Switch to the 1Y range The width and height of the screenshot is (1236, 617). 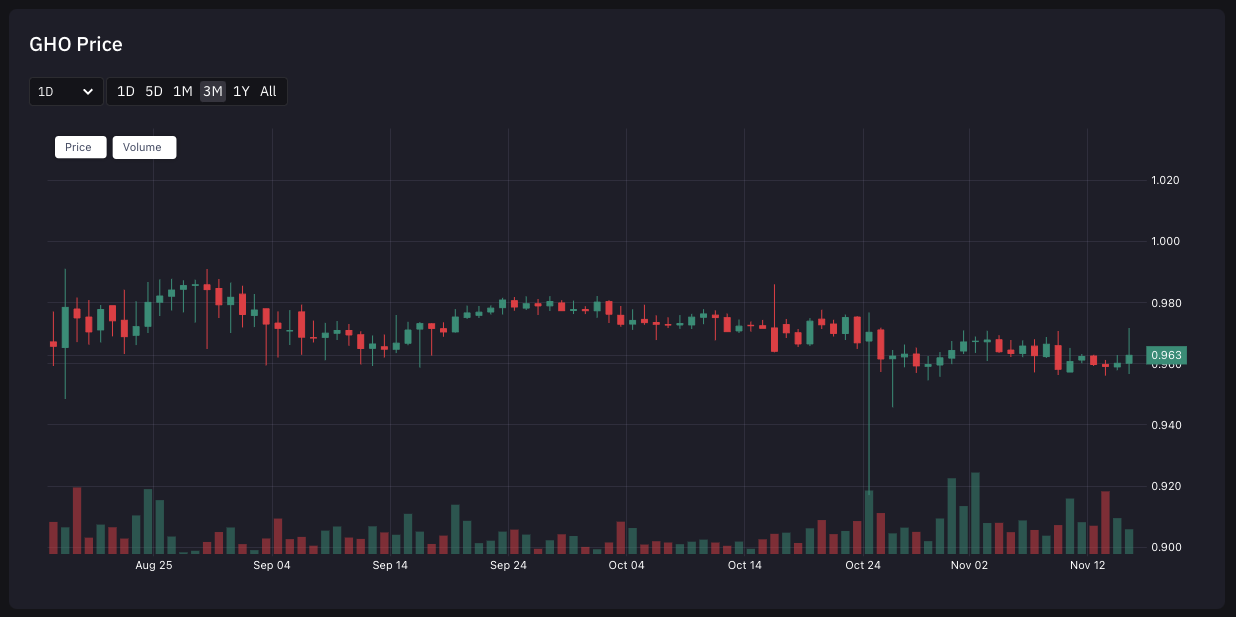click(x=241, y=92)
